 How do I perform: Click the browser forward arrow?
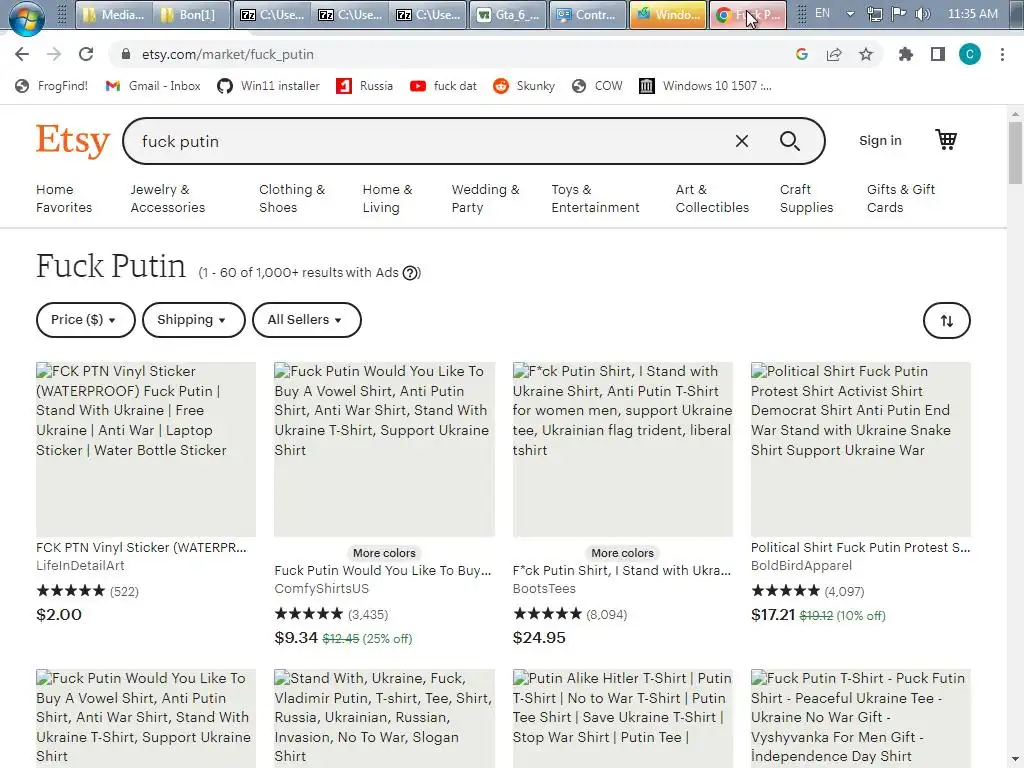tap(54, 54)
